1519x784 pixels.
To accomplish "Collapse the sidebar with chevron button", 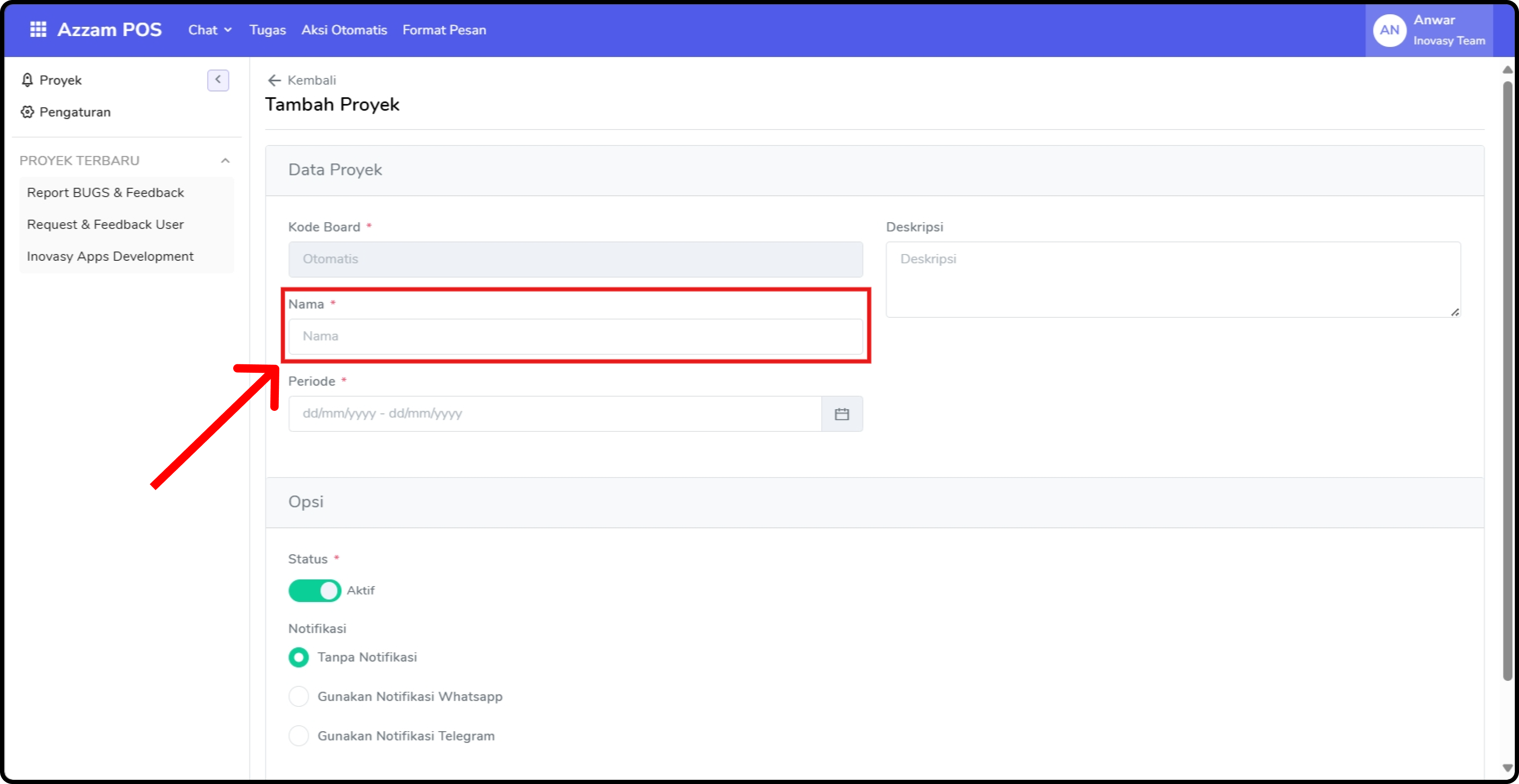I will (218, 80).
